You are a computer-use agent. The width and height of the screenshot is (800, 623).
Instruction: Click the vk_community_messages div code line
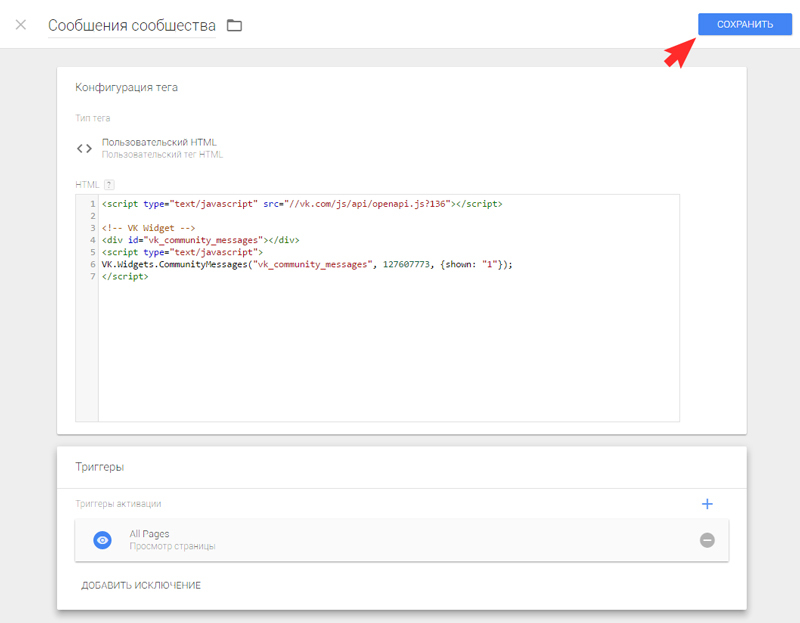(x=201, y=240)
